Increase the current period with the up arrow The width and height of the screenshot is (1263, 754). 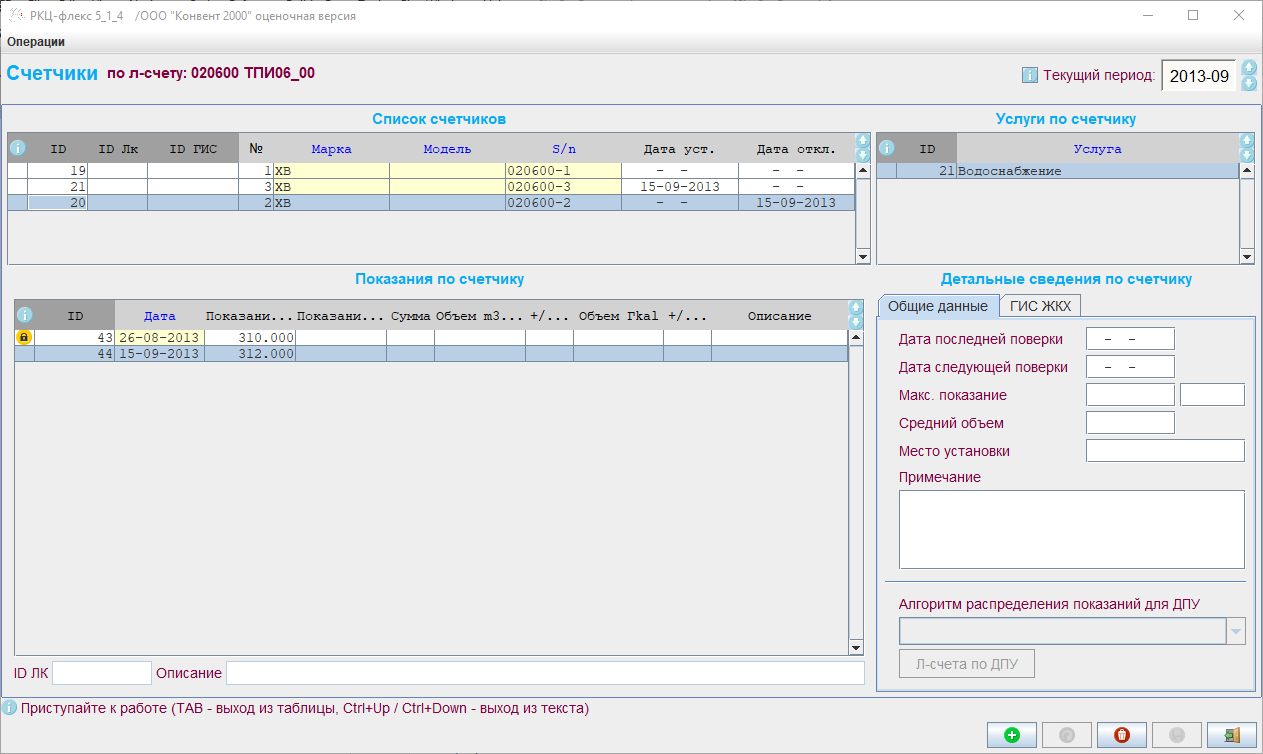pos(1249,67)
